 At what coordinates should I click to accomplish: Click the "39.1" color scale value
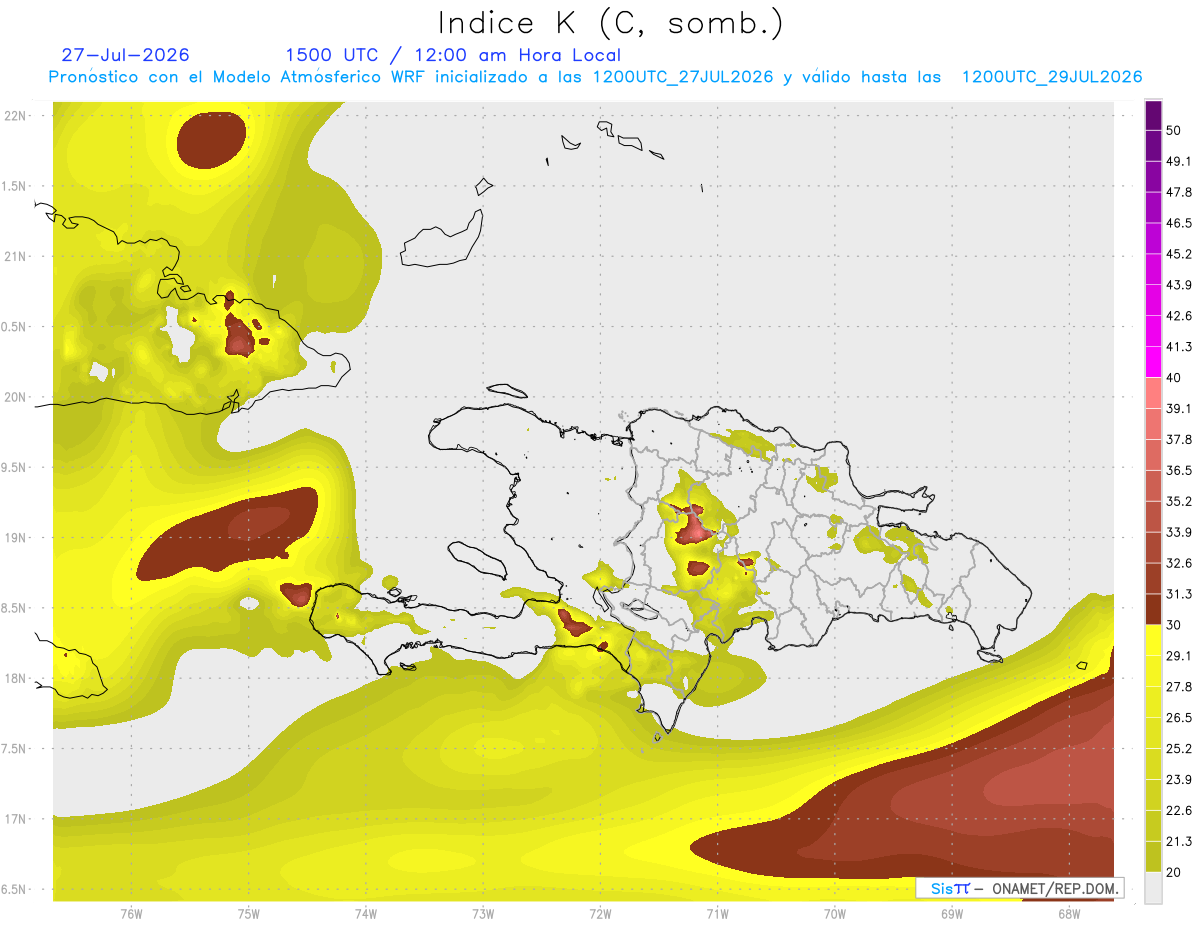tap(1179, 408)
